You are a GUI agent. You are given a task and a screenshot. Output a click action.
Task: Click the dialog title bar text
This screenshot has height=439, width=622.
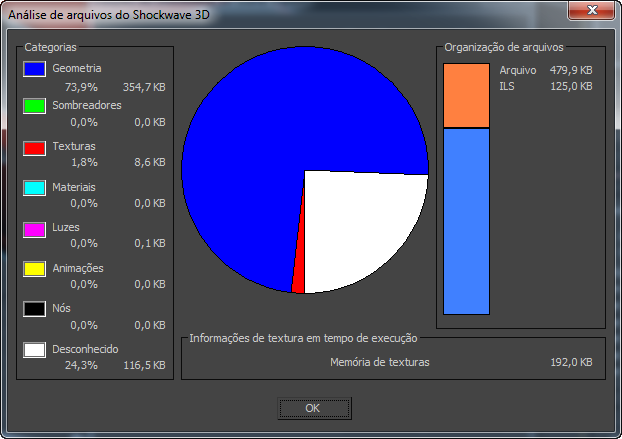tap(109, 14)
